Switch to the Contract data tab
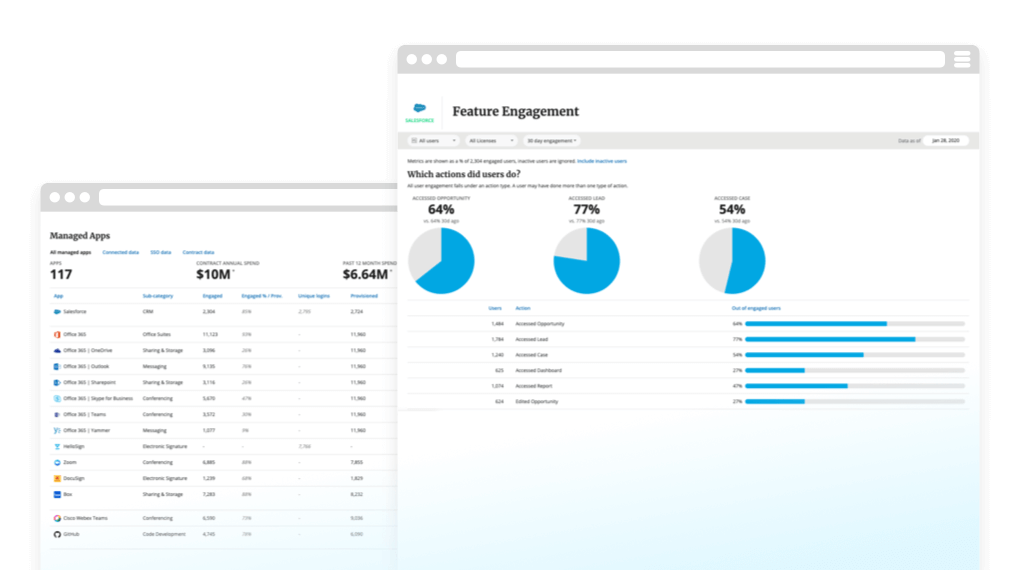 coord(198,252)
